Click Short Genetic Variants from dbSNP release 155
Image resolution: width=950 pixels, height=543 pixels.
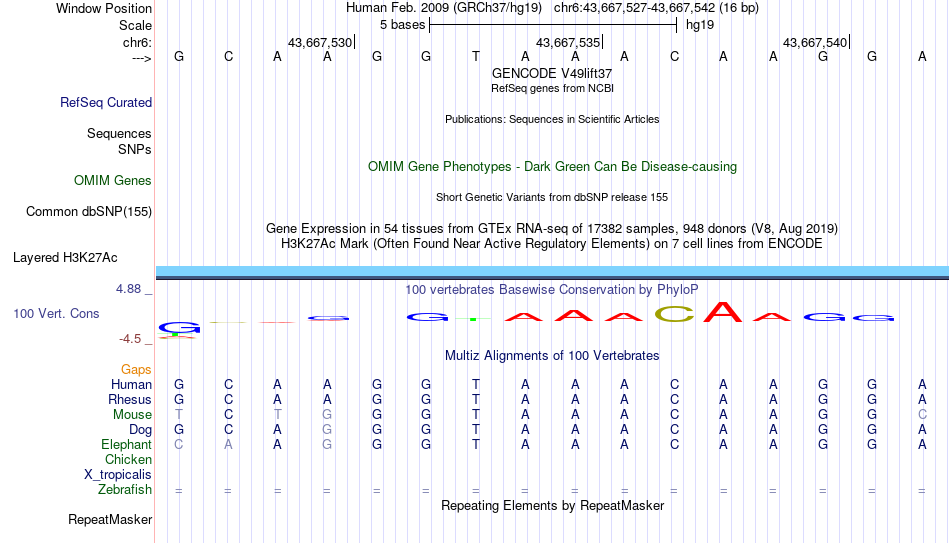(552, 197)
